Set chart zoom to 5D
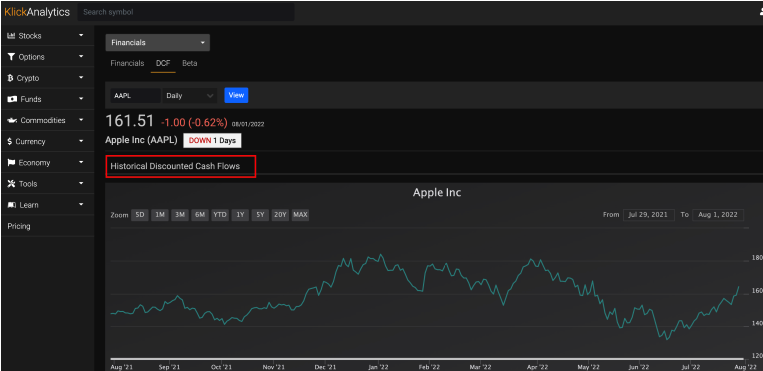The height and width of the screenshot is (371, 763). 140,215
